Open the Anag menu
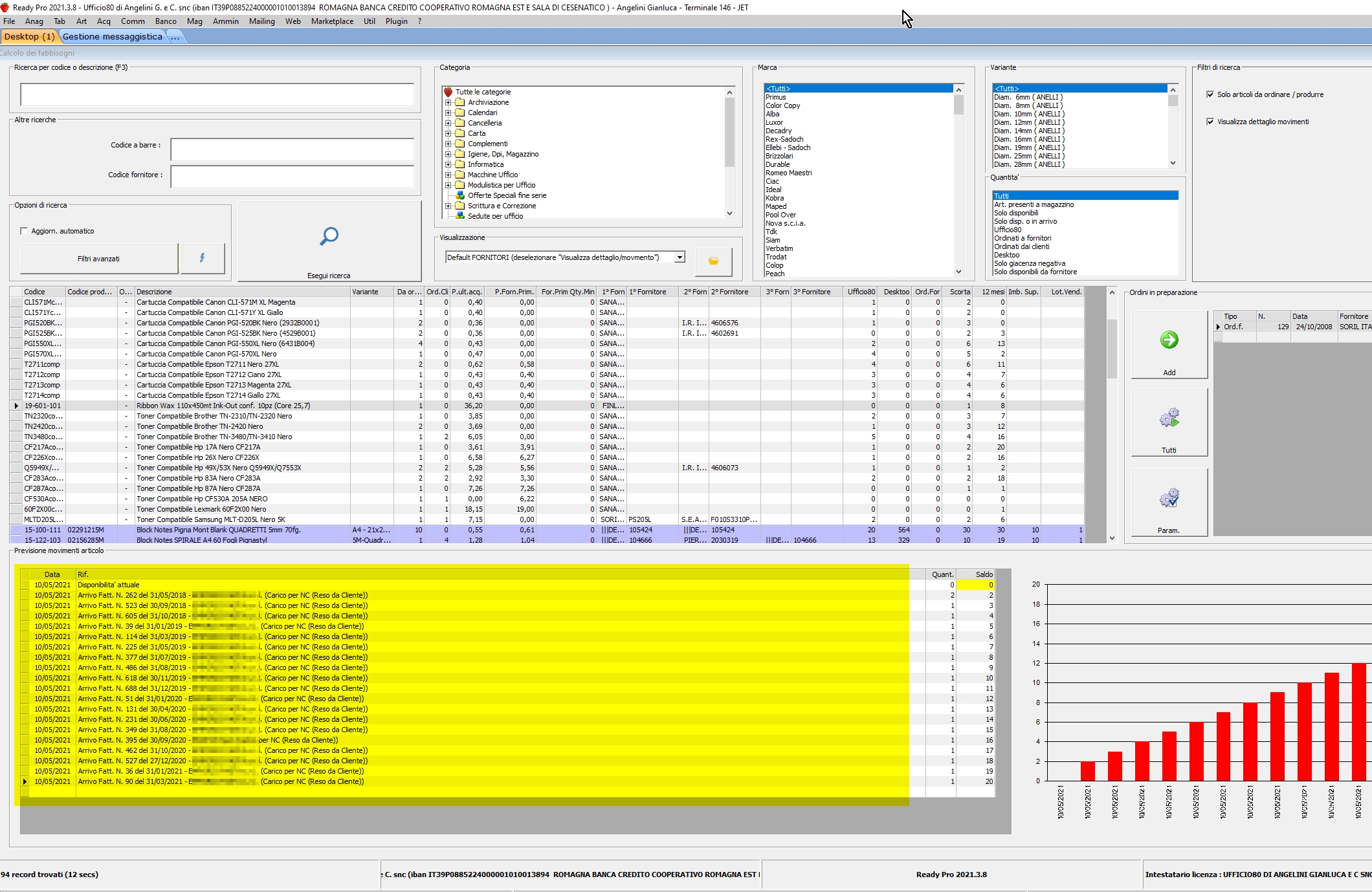The width and height of the screenshot is (1372, 892). pyautogui.click(x=34, y=21)
